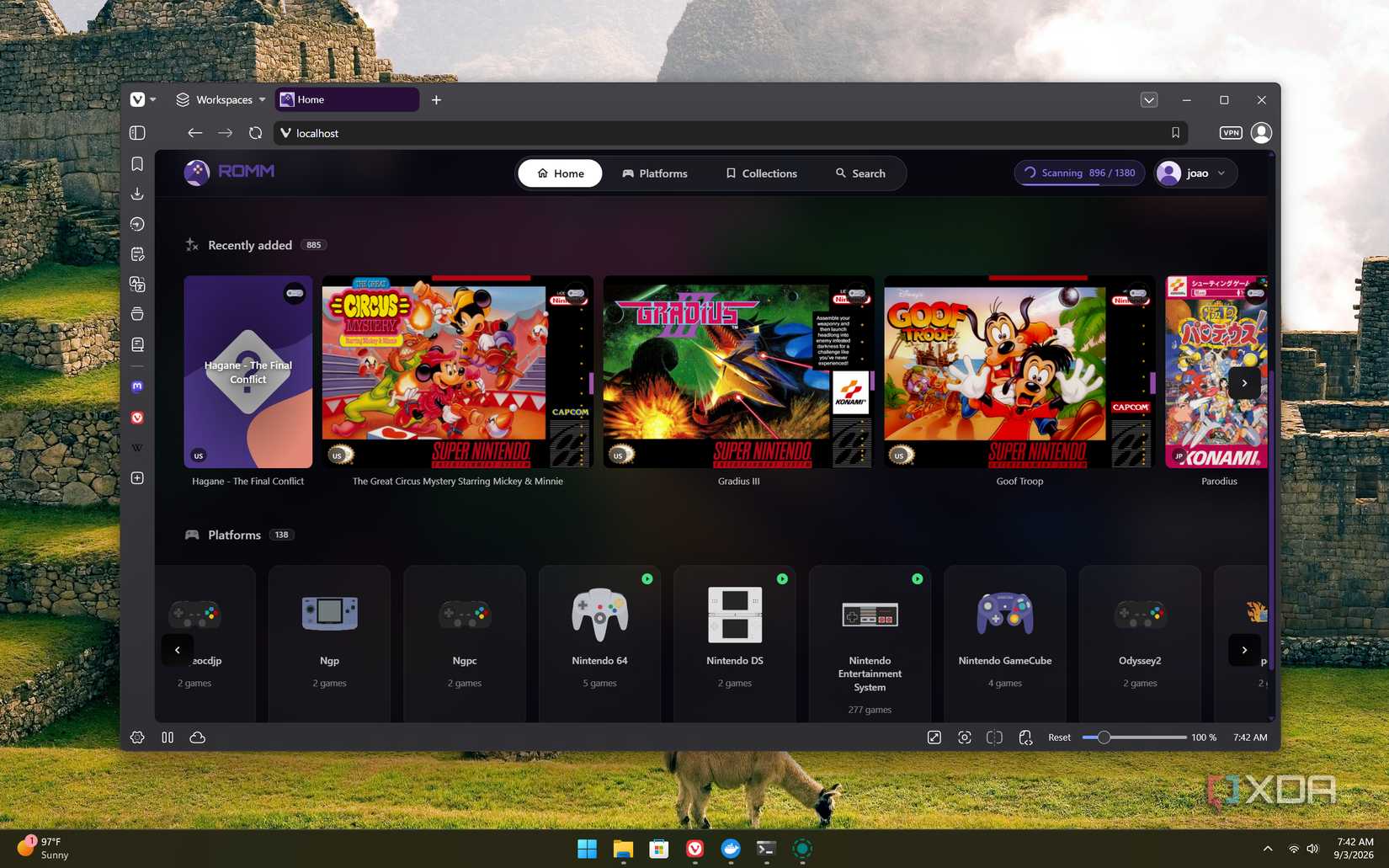Open Terminal from the taskbar
The image size is (1389, 868).
tap(766, 849)
